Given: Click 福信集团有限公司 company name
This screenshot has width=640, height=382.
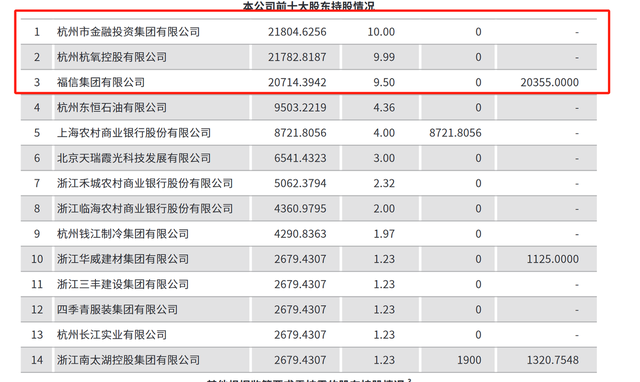Looking at the screenshot, I should pos(101,82).
